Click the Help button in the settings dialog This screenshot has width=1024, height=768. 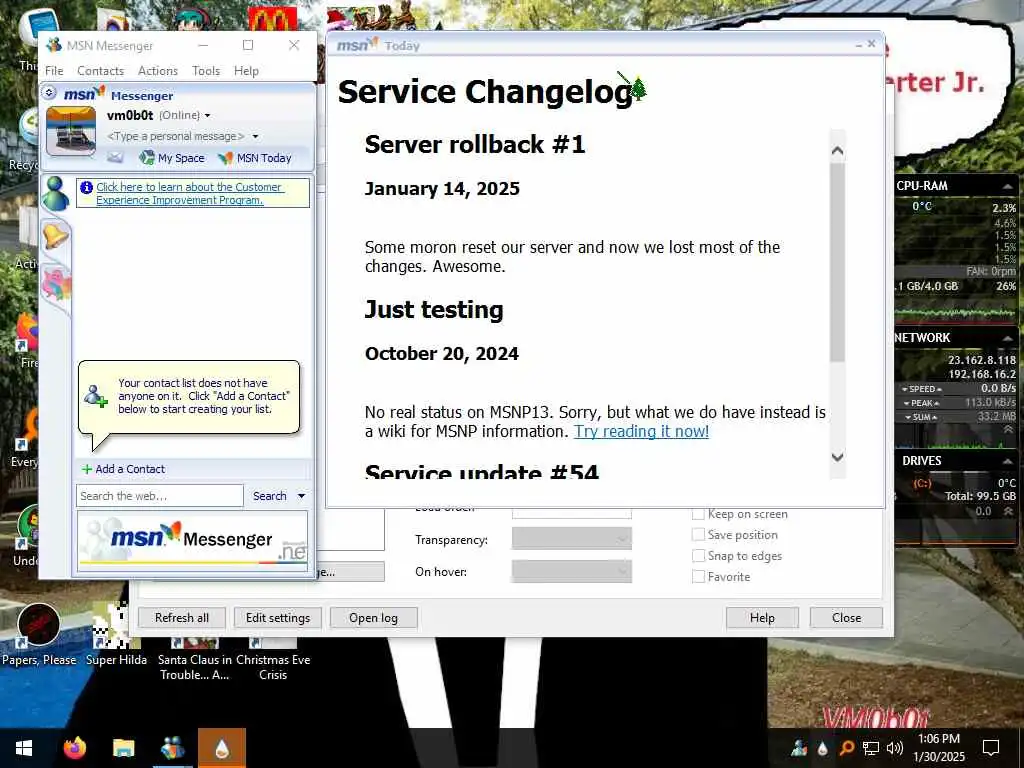point(762,618)
